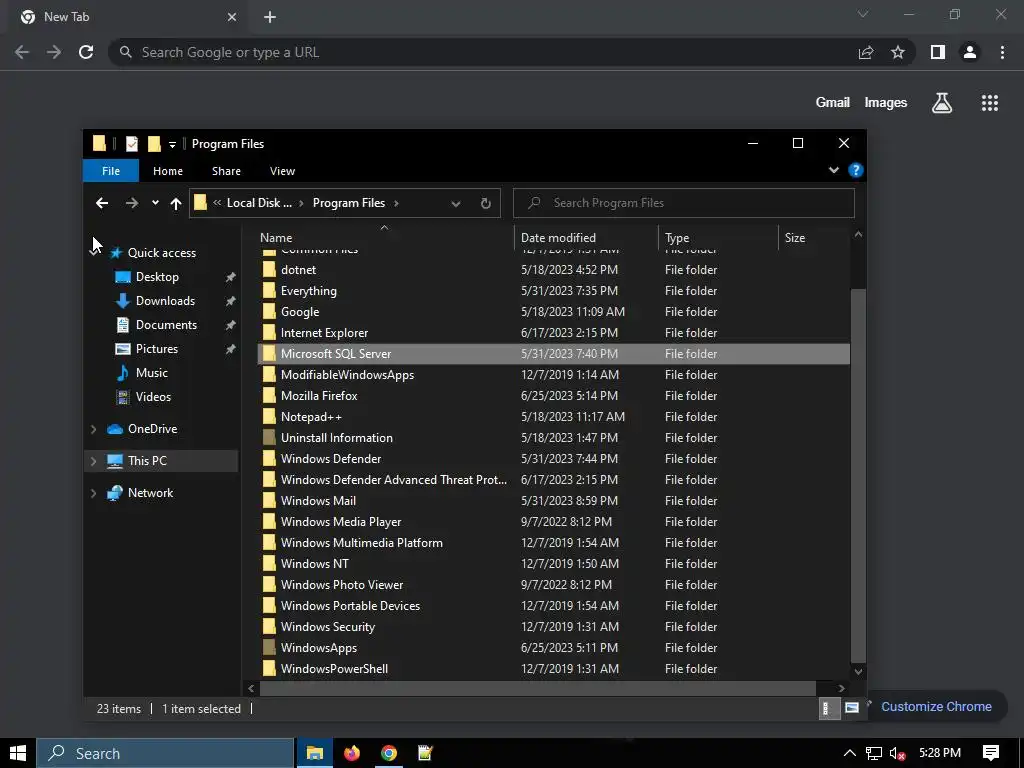Viewport: 1024px width, 768px height.
Task: Open Google apps grid
Action: tap(990, 103)
